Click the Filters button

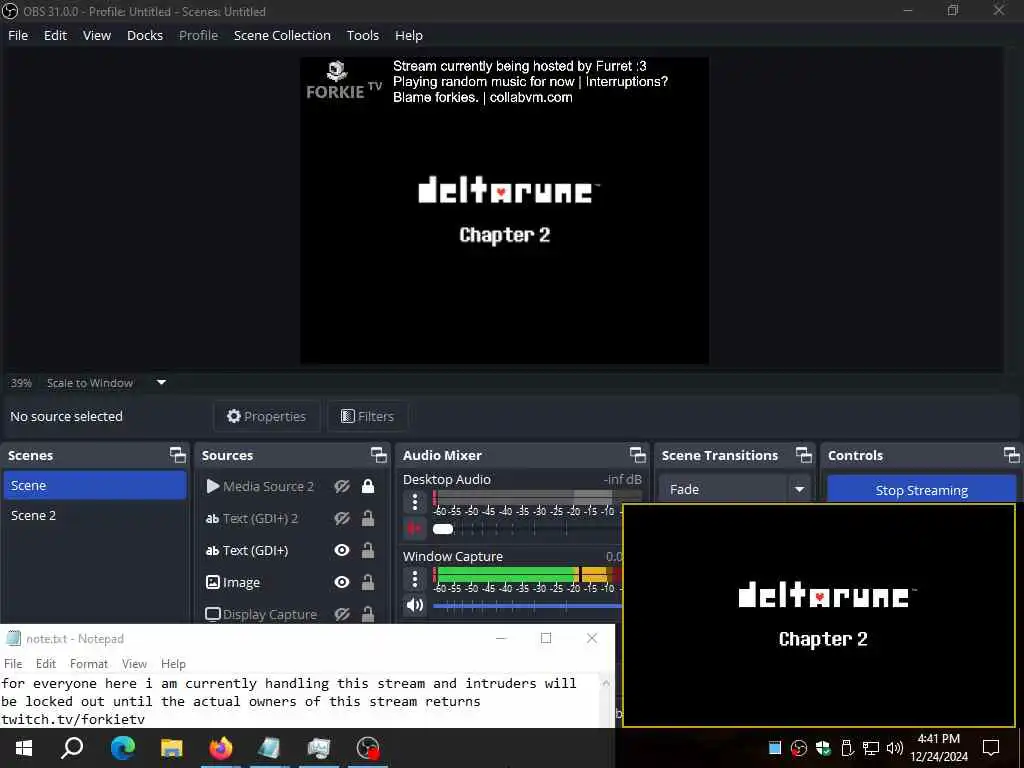(368, 416)
